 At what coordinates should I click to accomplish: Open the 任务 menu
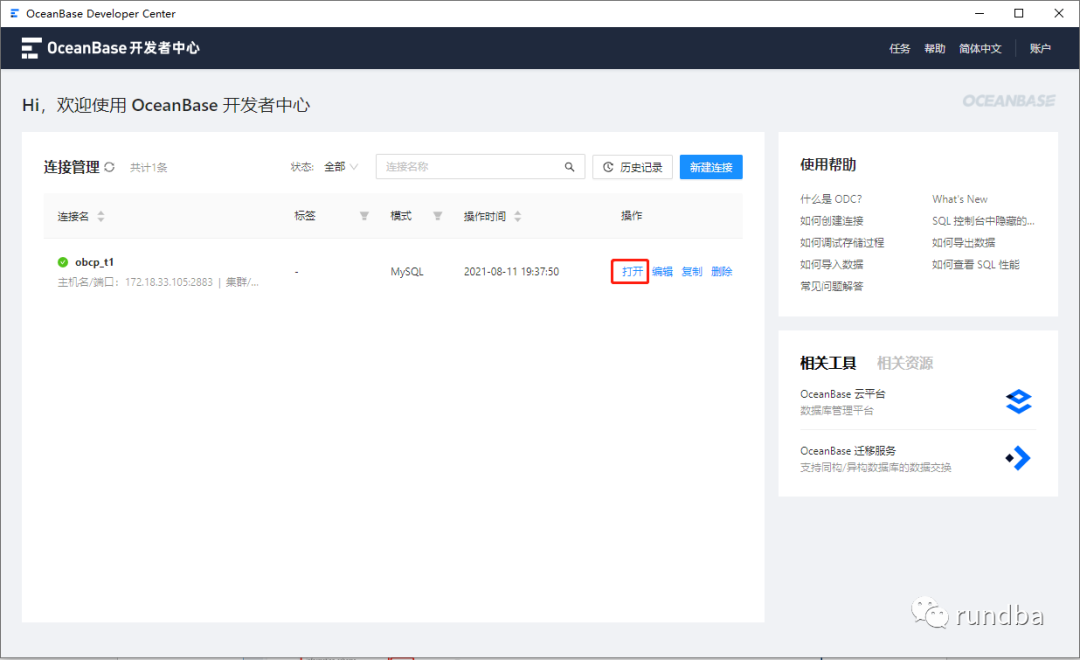coord(900,48)
